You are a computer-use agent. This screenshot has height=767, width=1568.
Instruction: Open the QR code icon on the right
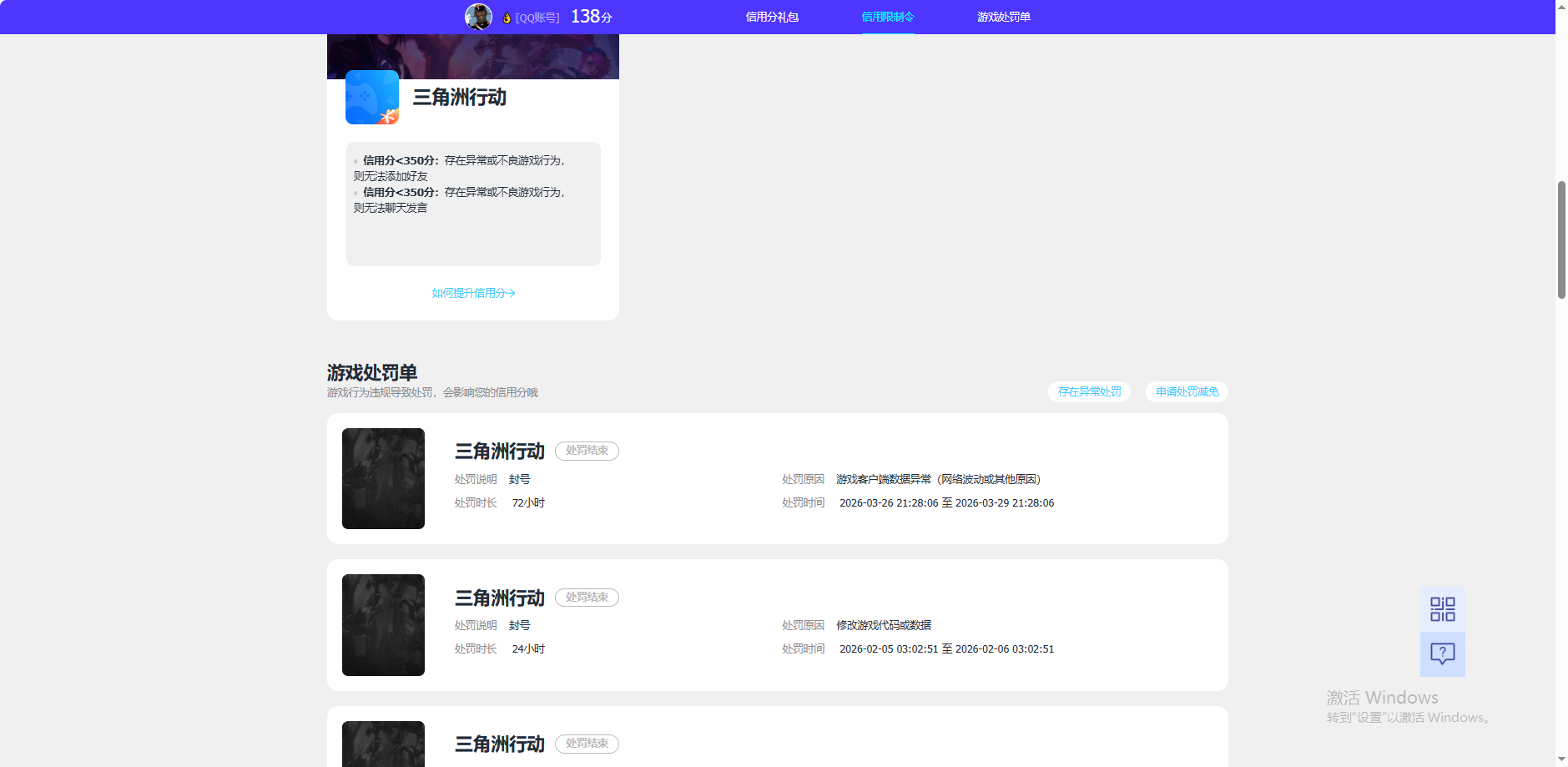pos(1442,609)
